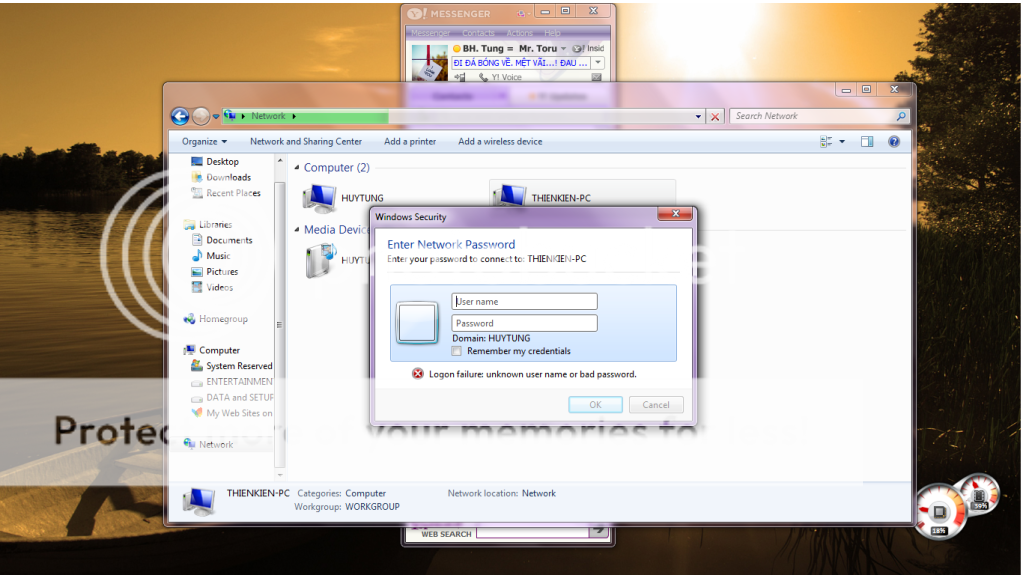Click the search magnifier icon
The image size is (1023, 575).
coord(902,116)
